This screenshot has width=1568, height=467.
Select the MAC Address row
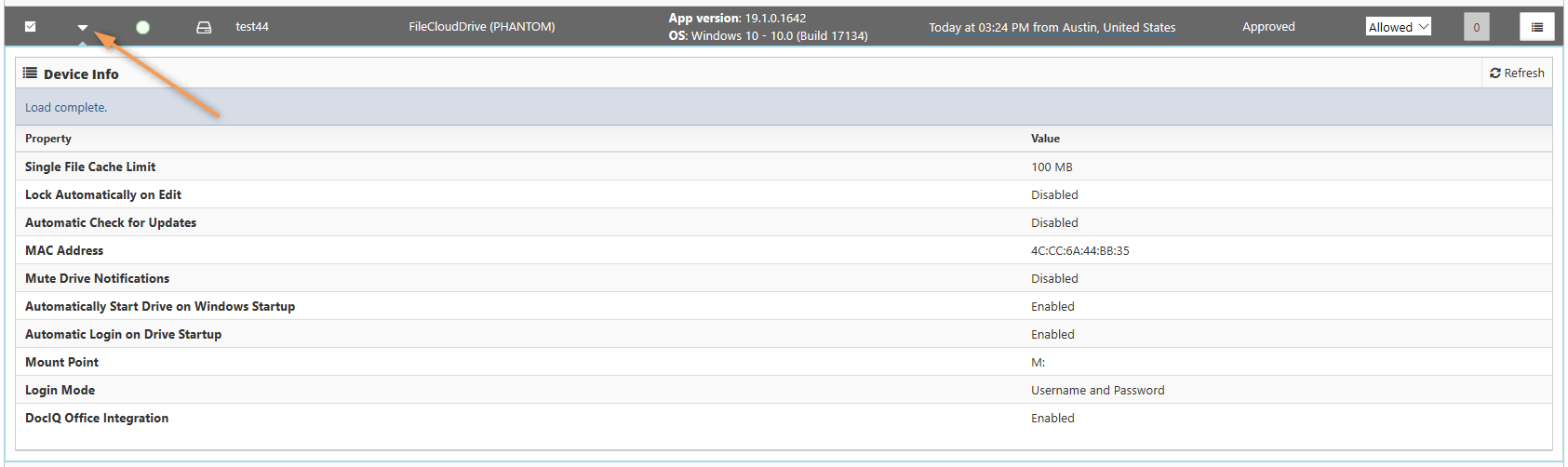[64, 250]
